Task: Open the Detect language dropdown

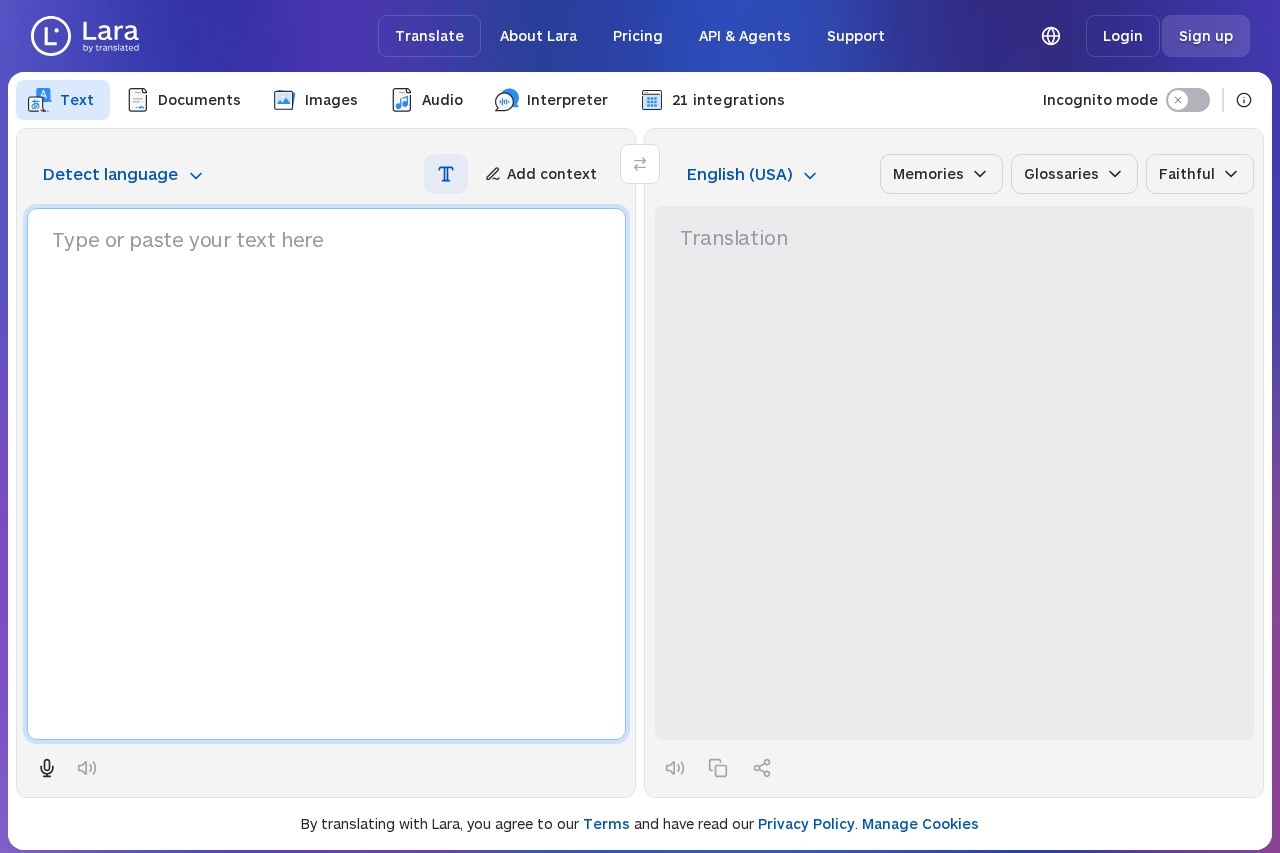Action: click(123, 175)
